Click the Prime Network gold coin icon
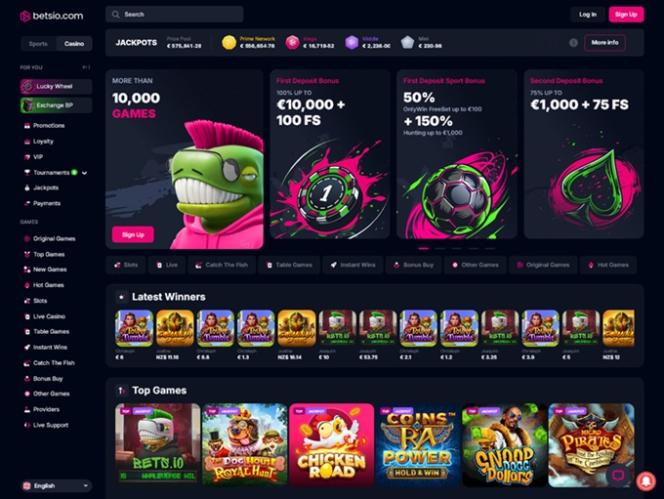The image size is (664, 499). point(229,43)
